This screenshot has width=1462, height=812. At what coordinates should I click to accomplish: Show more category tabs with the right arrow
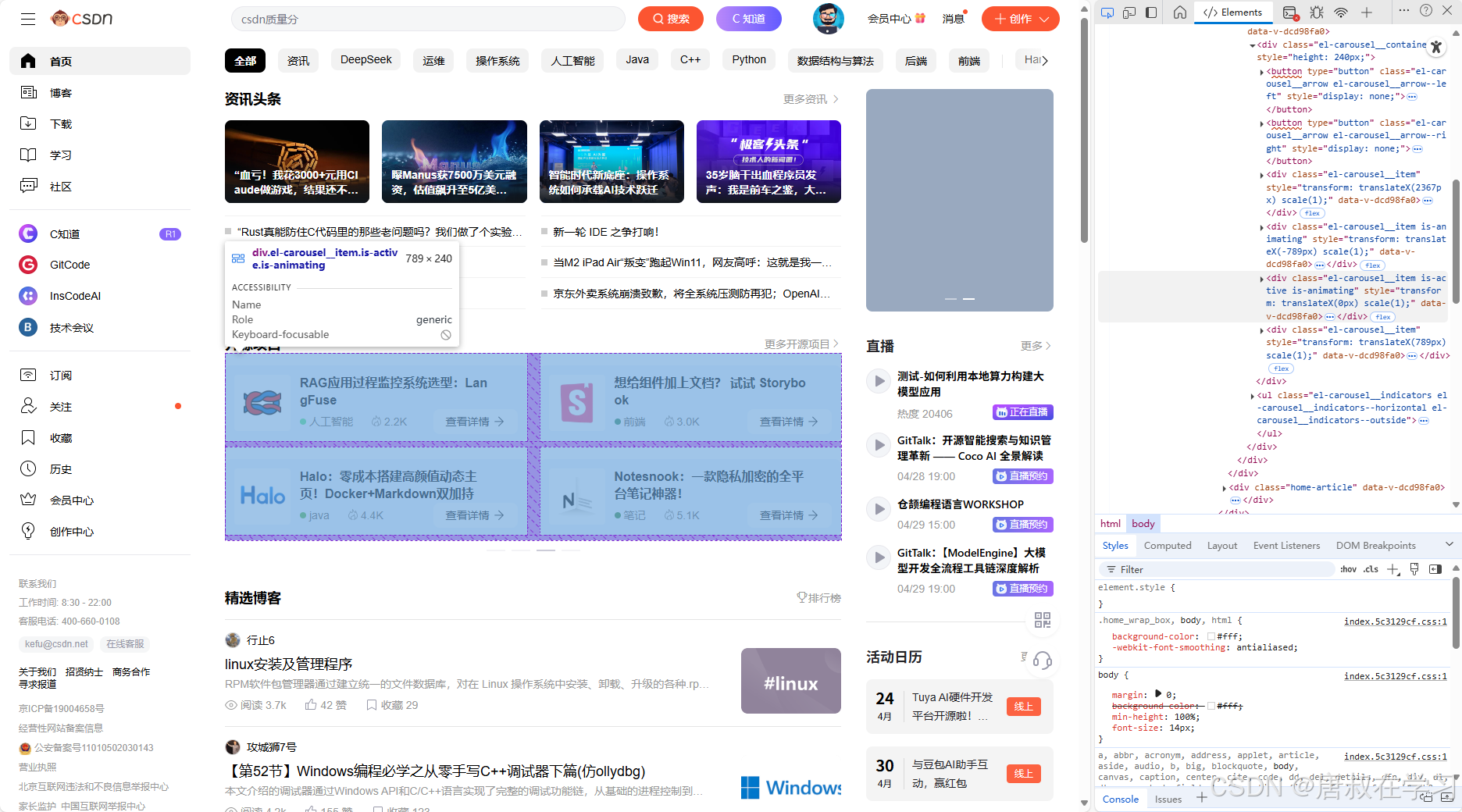point(1045,60)
